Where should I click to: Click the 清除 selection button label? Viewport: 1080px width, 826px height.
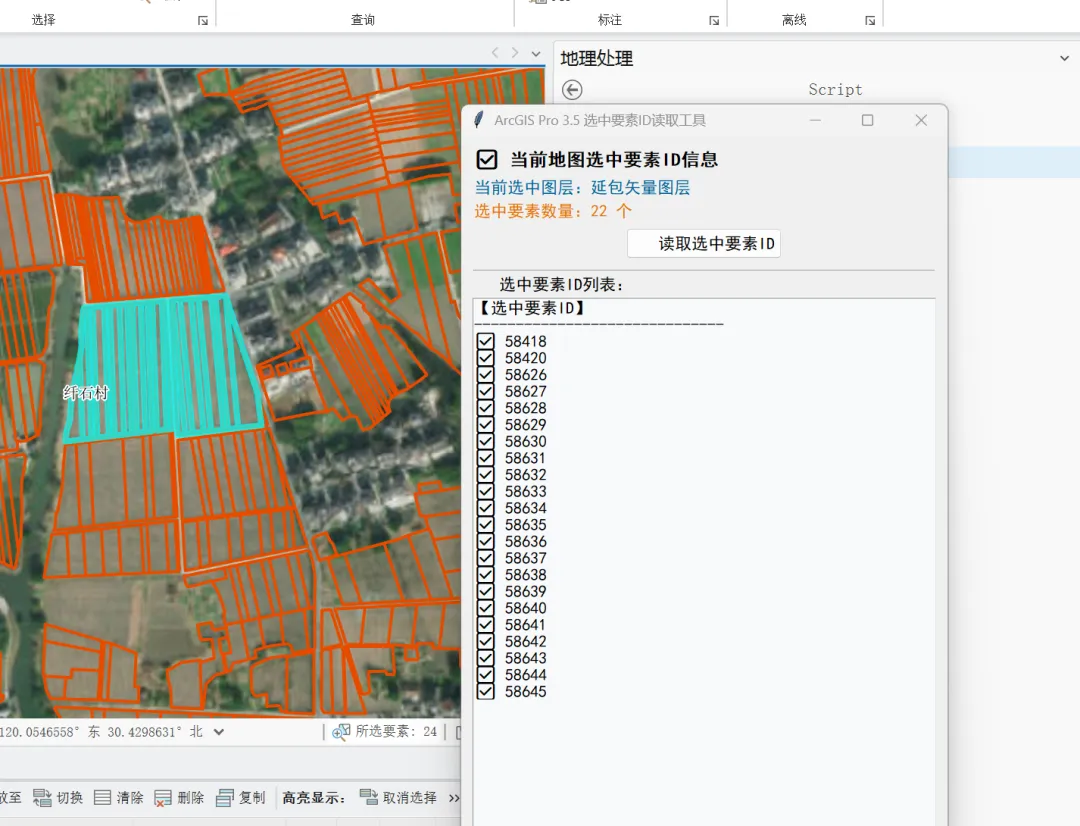click(x=130, y=798)
